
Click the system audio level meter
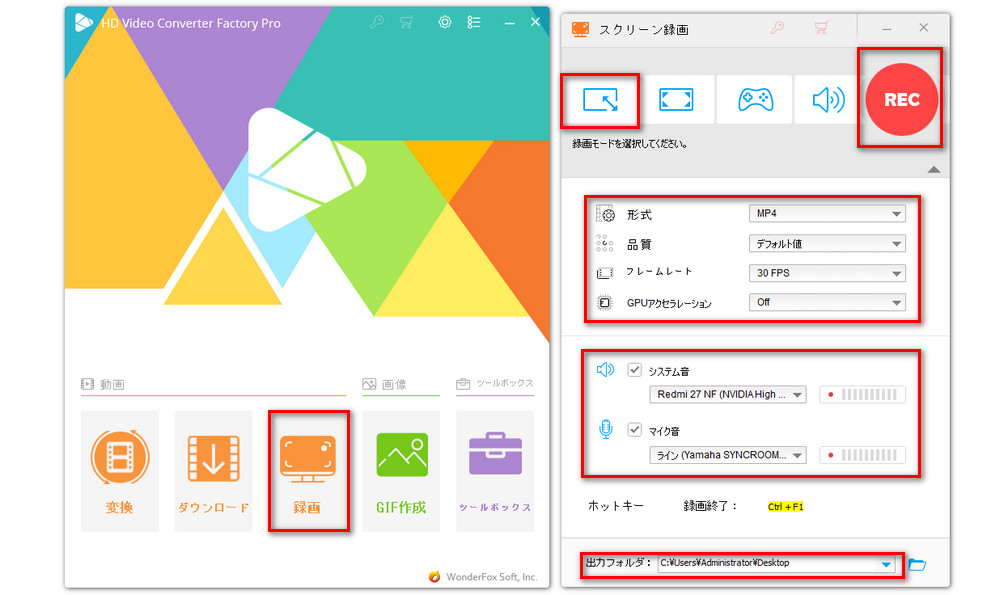(862, 395)
